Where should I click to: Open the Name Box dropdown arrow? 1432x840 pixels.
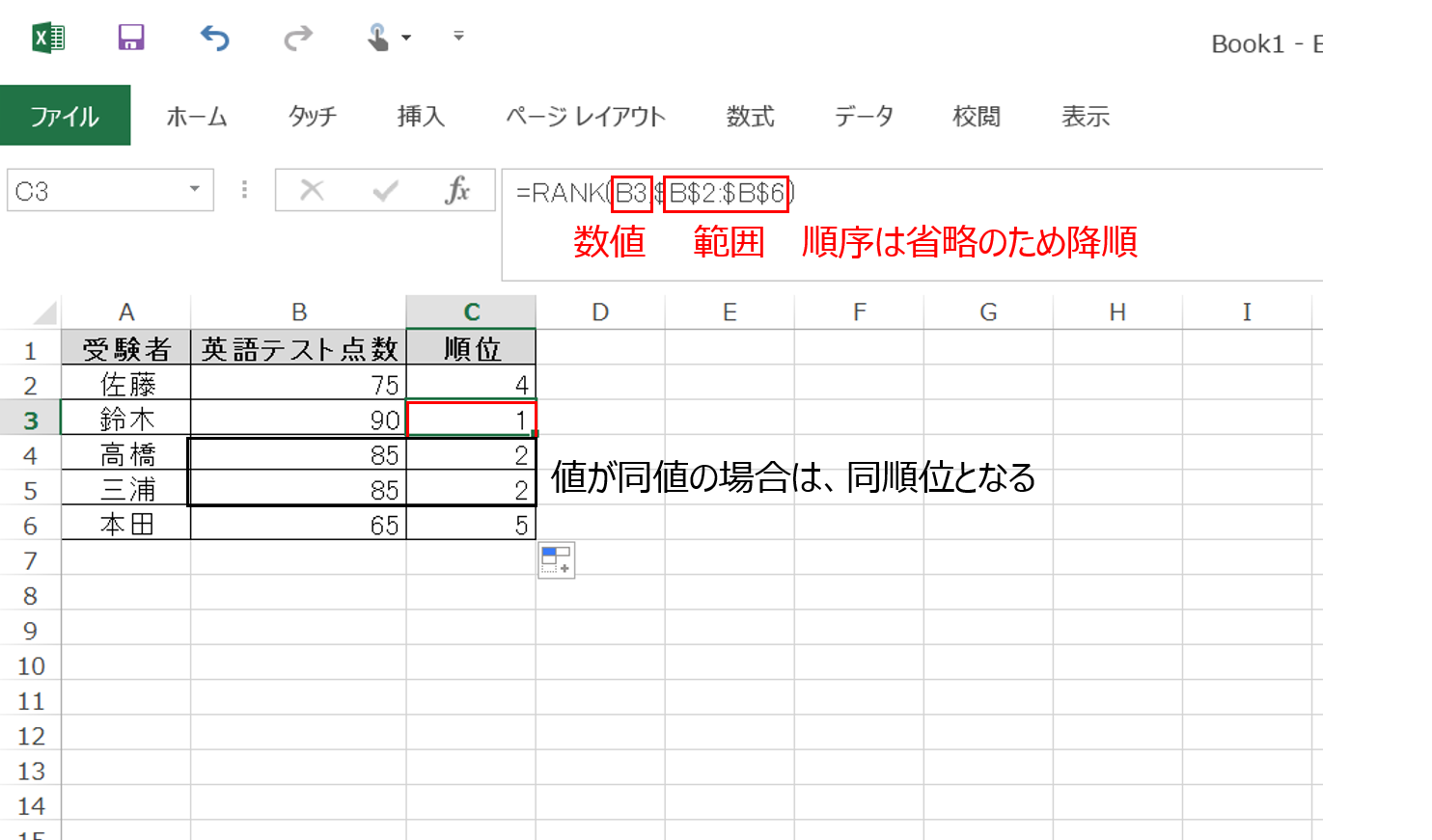point(195,189)
